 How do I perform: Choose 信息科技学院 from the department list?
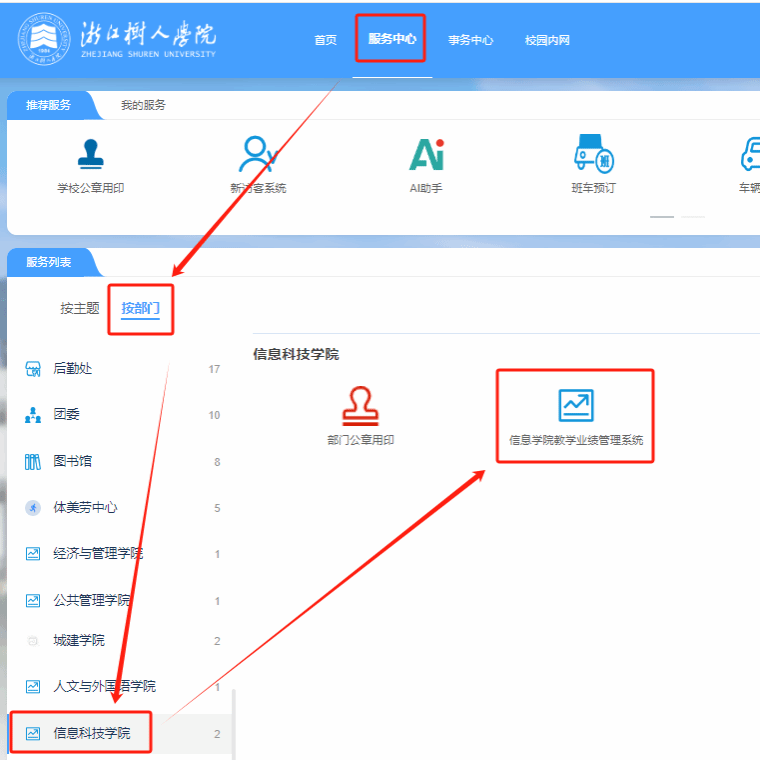[91, 733]
